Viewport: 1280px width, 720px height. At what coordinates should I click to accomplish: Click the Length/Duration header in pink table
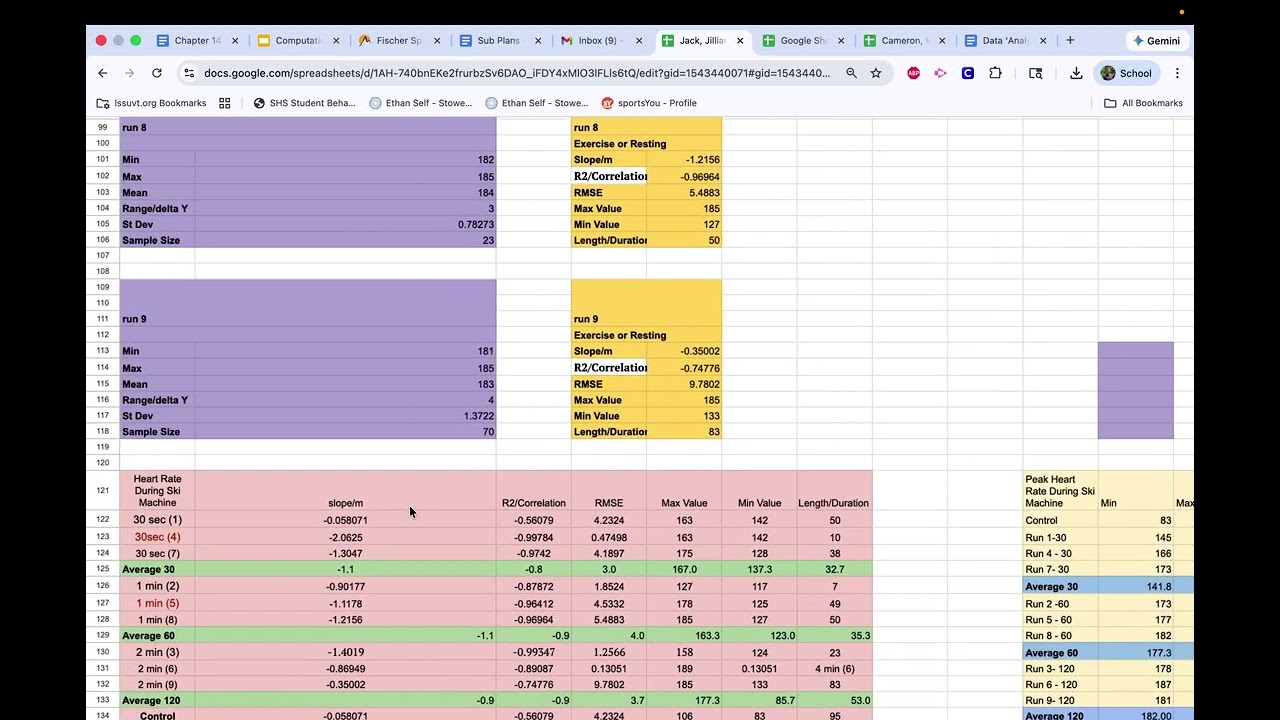click(x=834, y=491)
